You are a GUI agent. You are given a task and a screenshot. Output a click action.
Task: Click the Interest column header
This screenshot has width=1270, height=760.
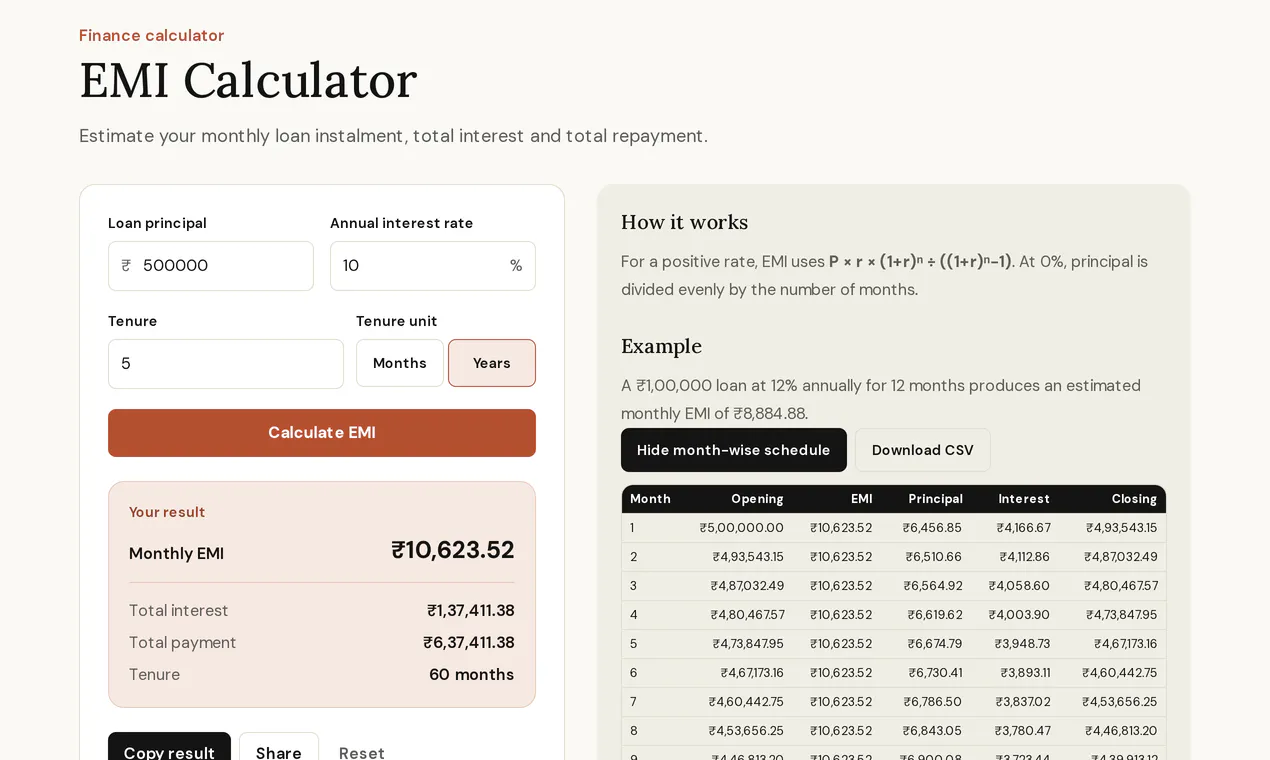[x=1024, y=499]
